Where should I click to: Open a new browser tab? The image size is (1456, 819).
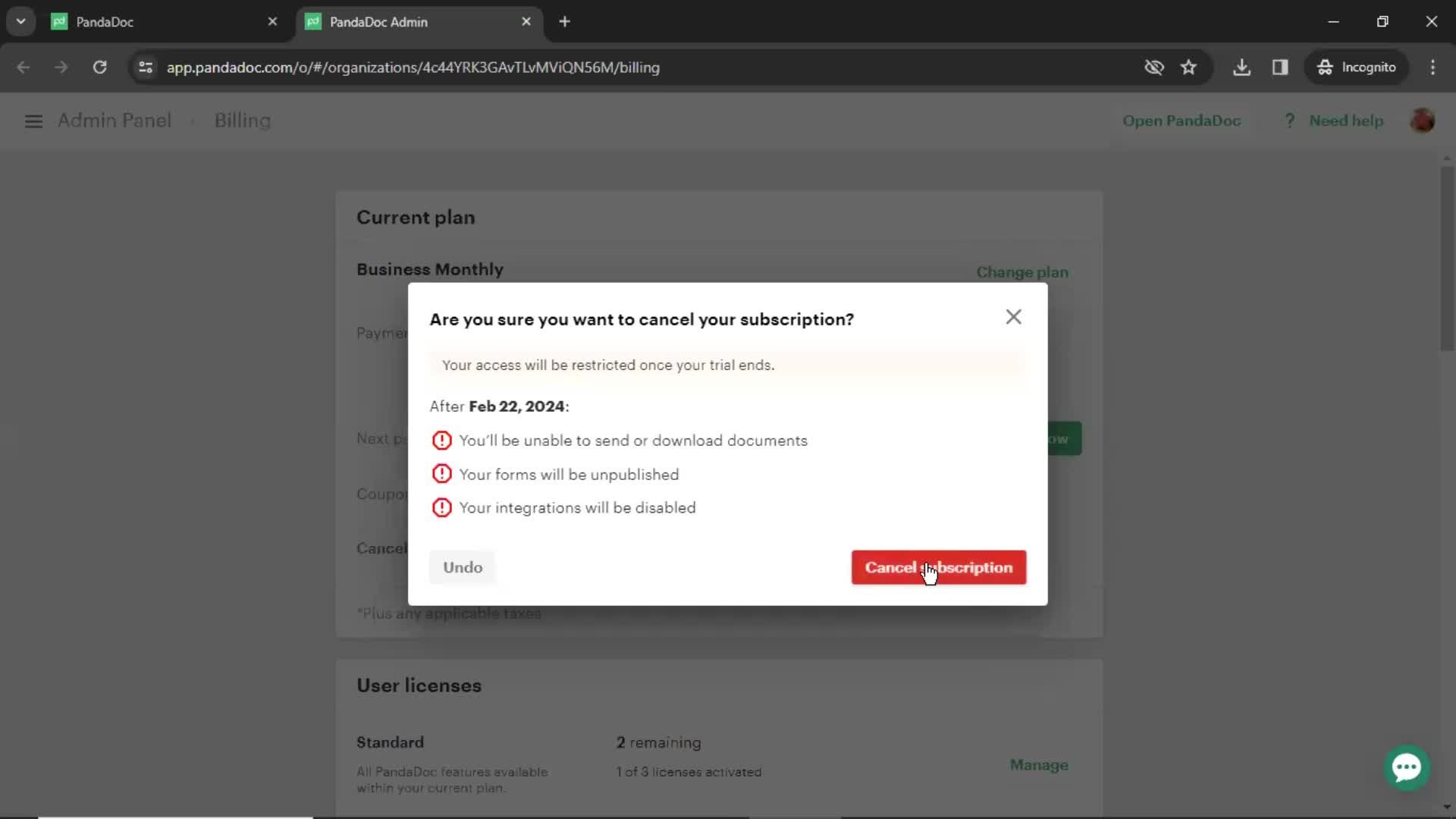(x=564, y=22)
